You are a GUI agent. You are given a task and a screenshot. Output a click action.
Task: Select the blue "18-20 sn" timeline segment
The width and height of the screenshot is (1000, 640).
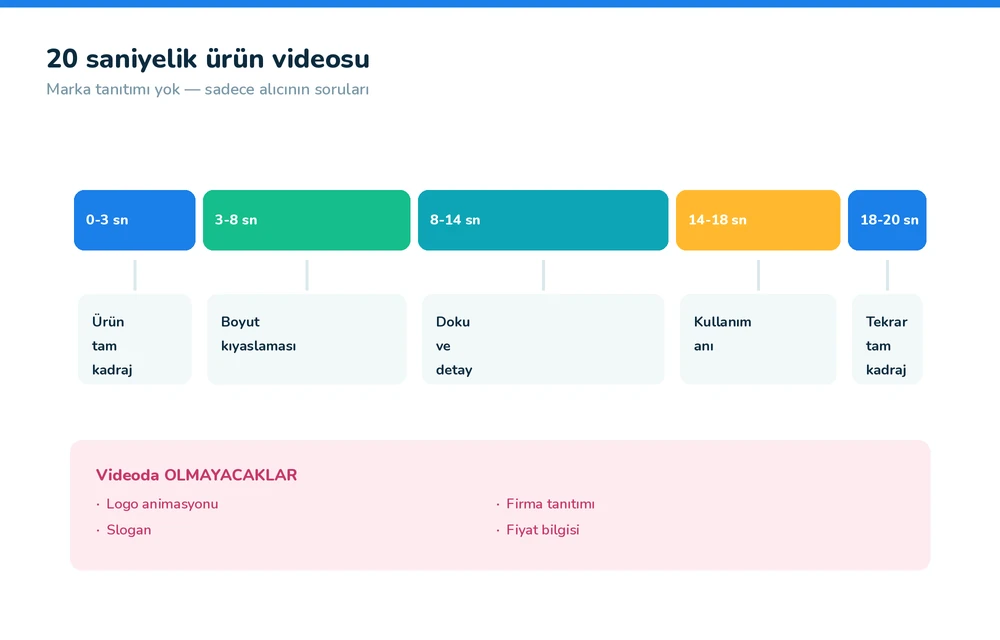(886, 220)
